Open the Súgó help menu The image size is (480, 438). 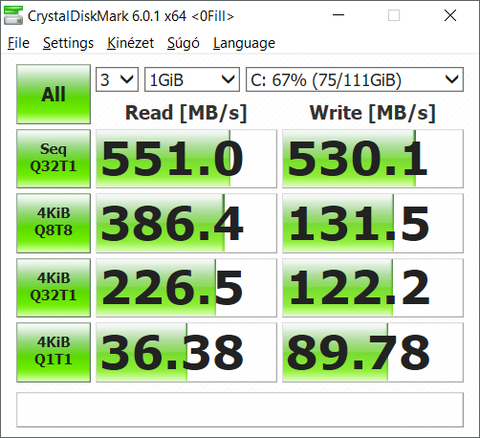coord(183,43)
